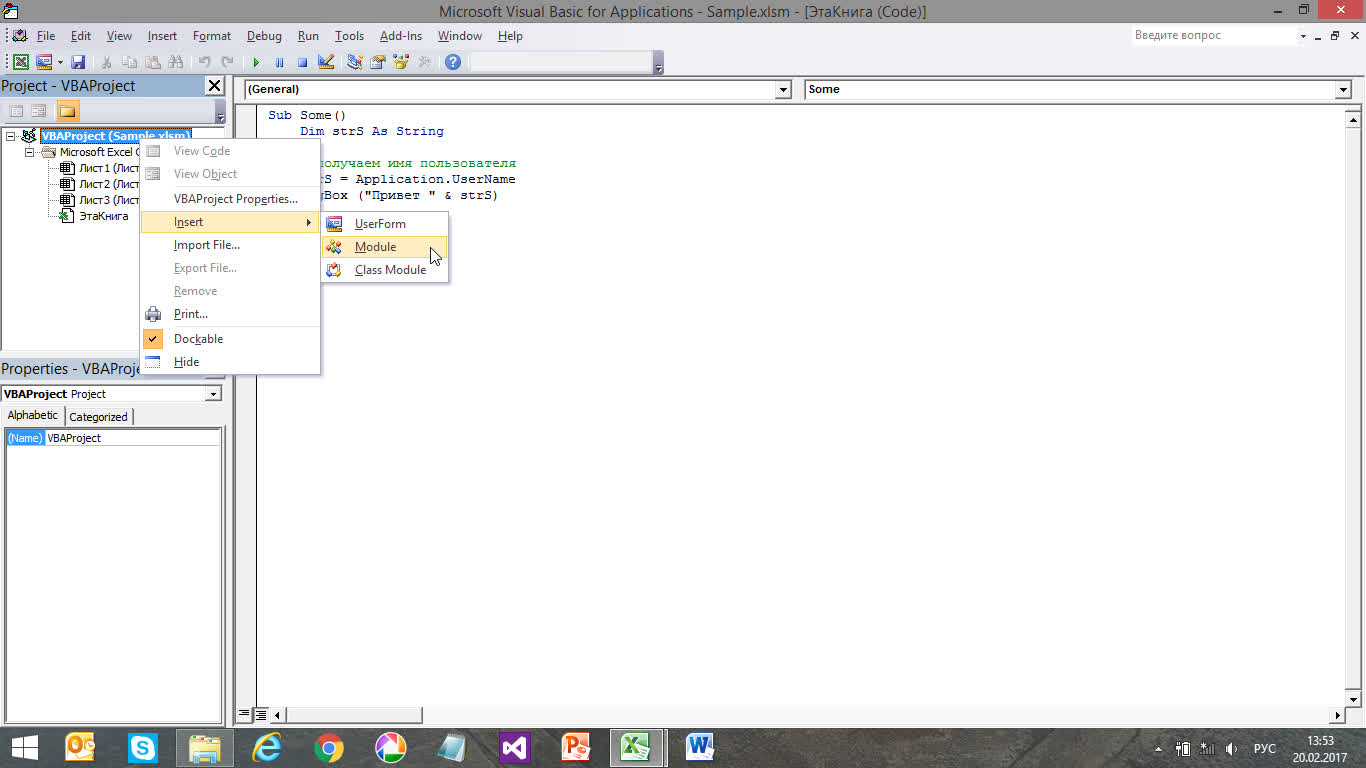Open Object Browser toolbar icon
This screenshot has width=1366, height=768.
(401, 62)
